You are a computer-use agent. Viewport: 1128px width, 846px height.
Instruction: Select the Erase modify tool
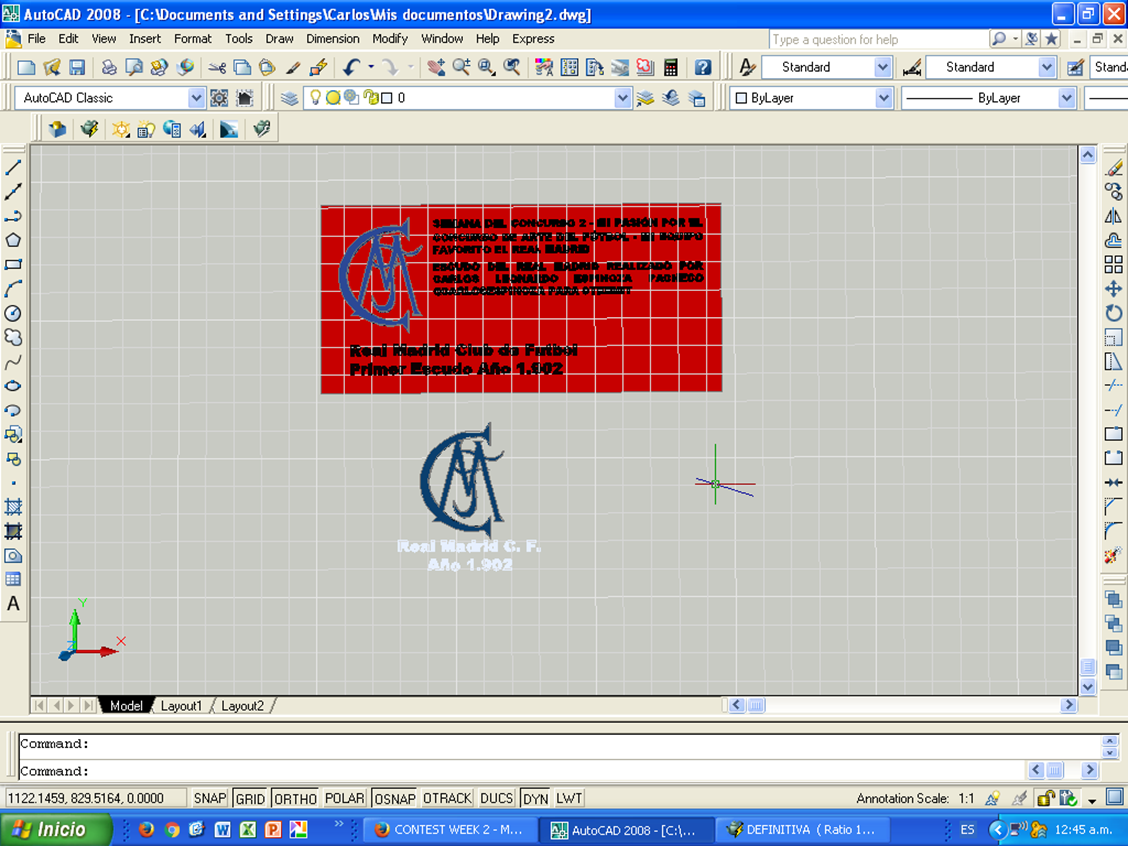coord(1114,168)
